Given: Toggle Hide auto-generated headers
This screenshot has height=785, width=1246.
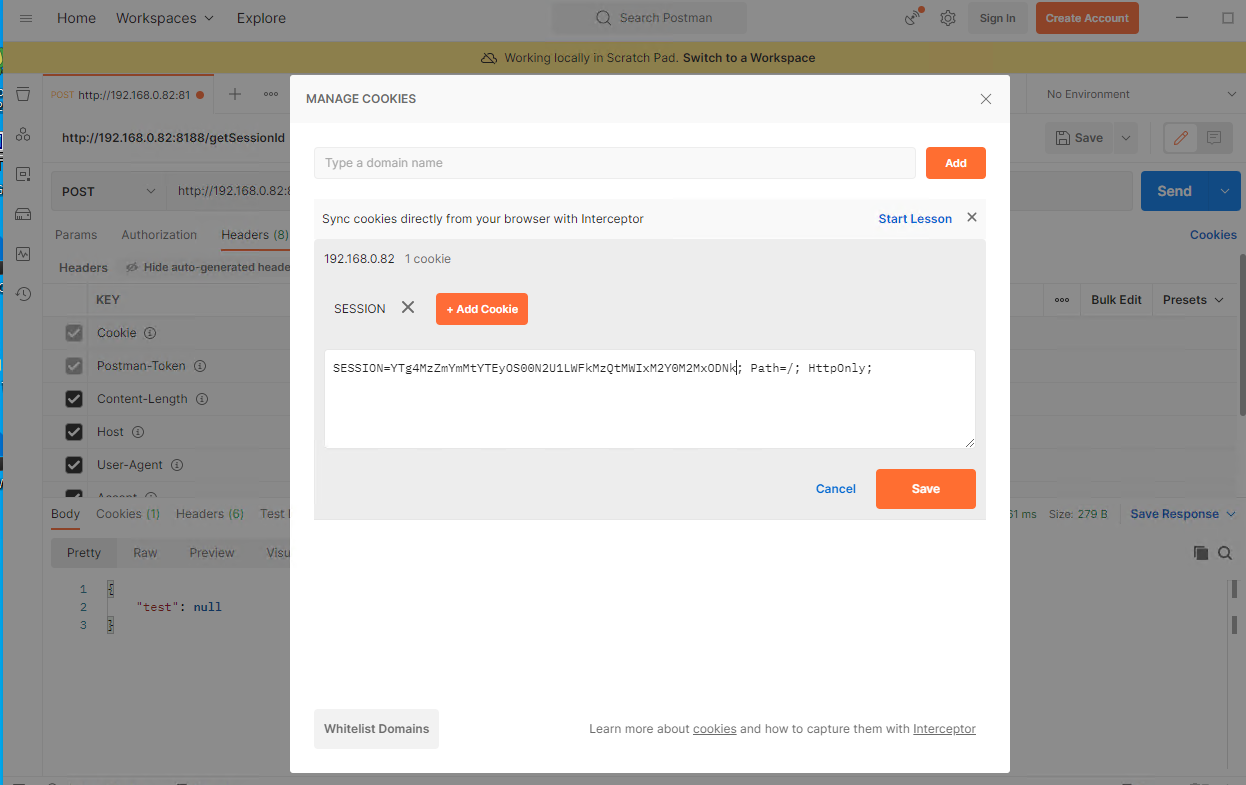Looking at the screenshot, I should click(x=207, y=267).
